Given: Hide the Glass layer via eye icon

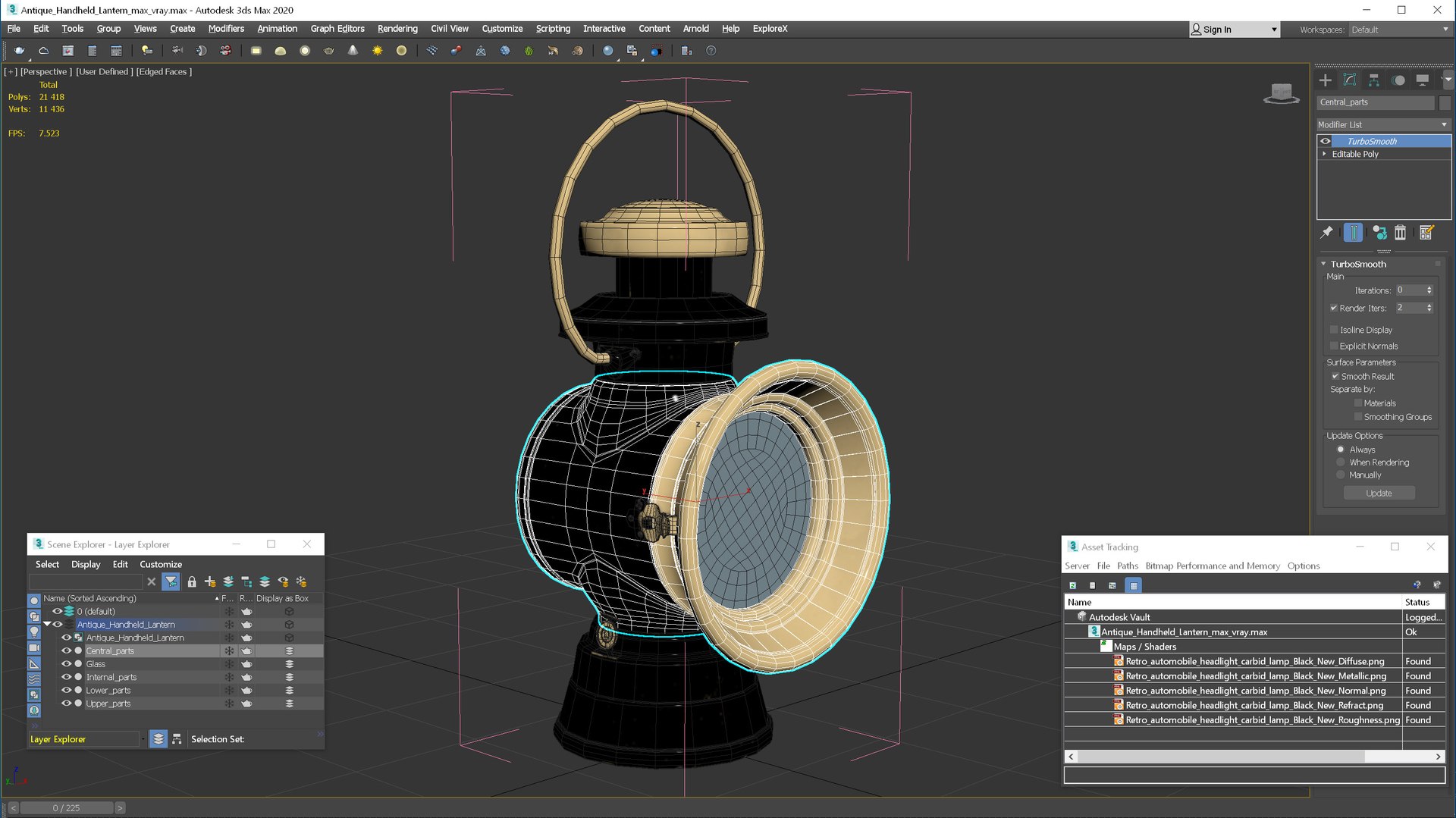Looking at the screenshot, I should (x=66, y=664).
